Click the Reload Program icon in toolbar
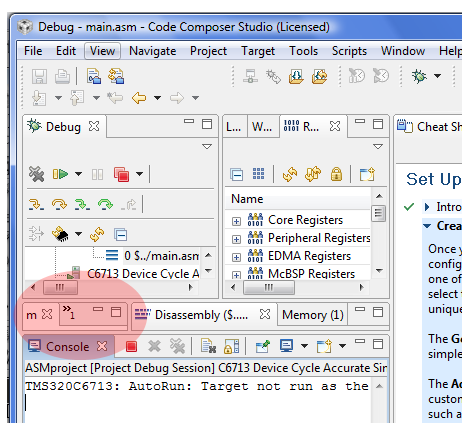The width and height of the screenshot is (468, 432). click(319, 76)
